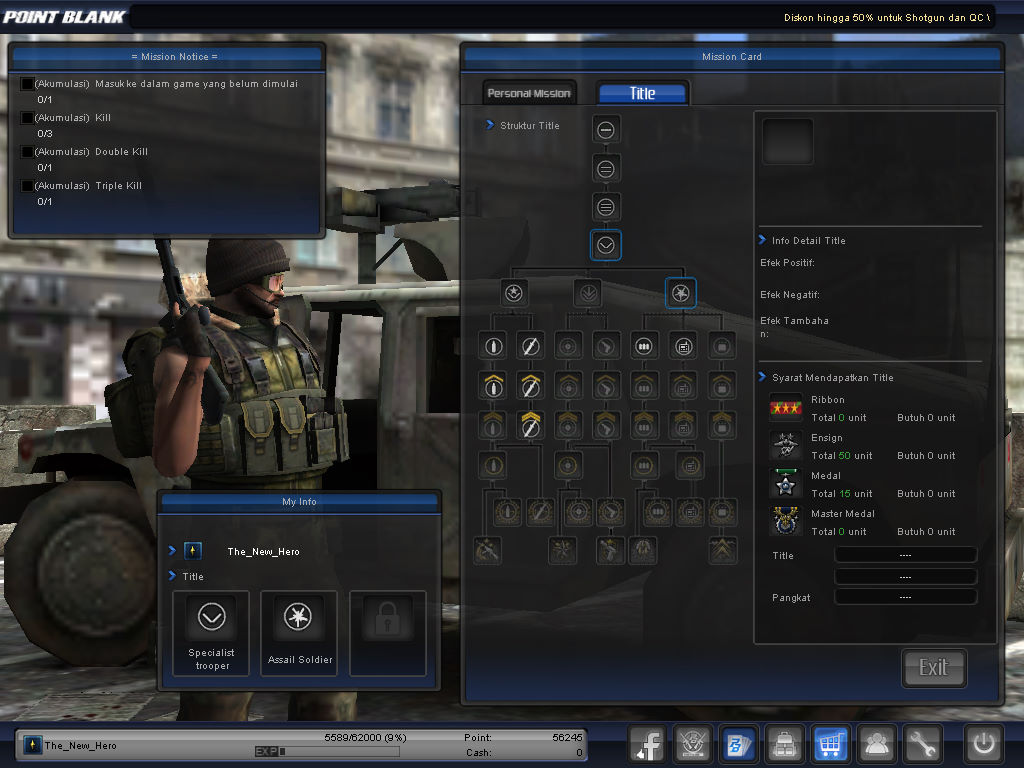Screen dimensions: 1024x768
Task: Select the plain radio device title icon
Action: coord(683,346)
